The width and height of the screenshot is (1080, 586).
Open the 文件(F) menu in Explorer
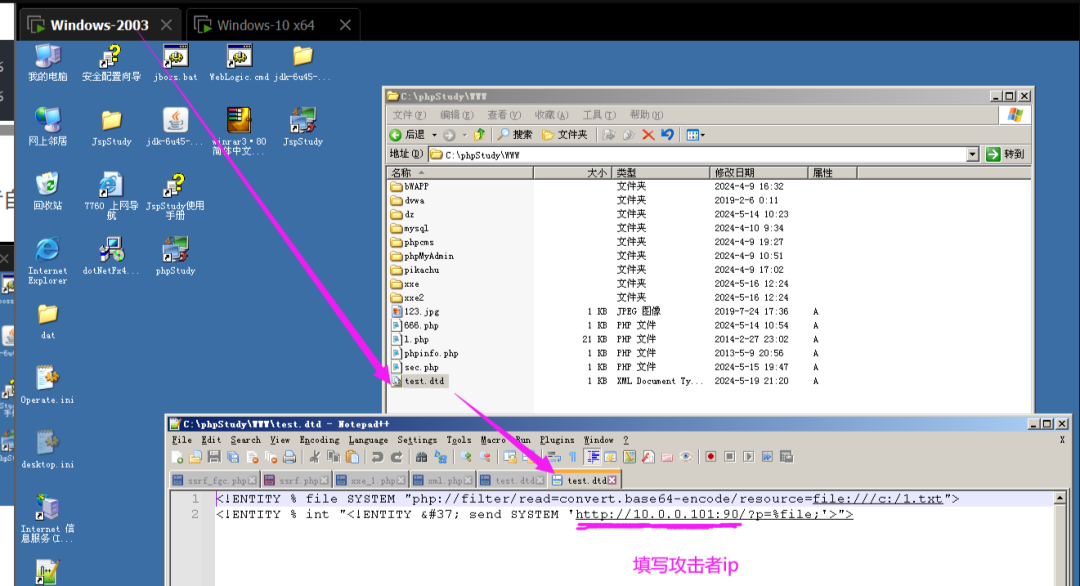point(409,115)
